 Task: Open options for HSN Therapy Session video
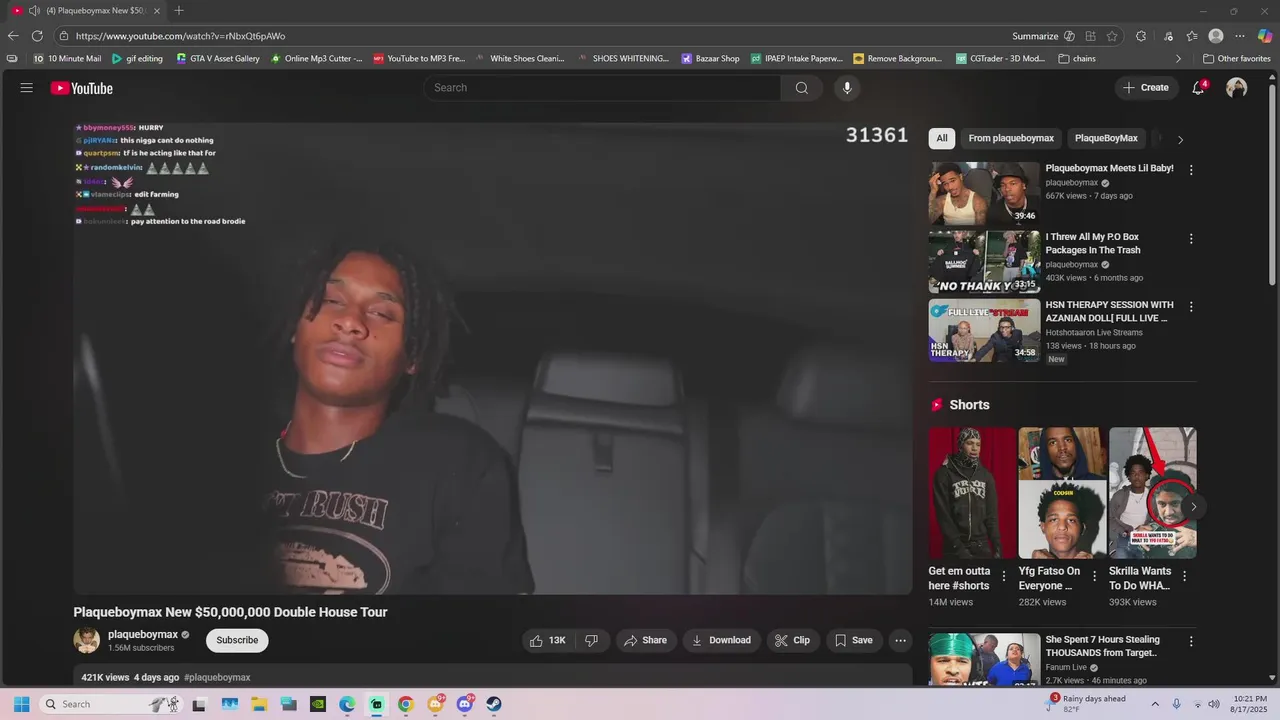[1191, 307]
